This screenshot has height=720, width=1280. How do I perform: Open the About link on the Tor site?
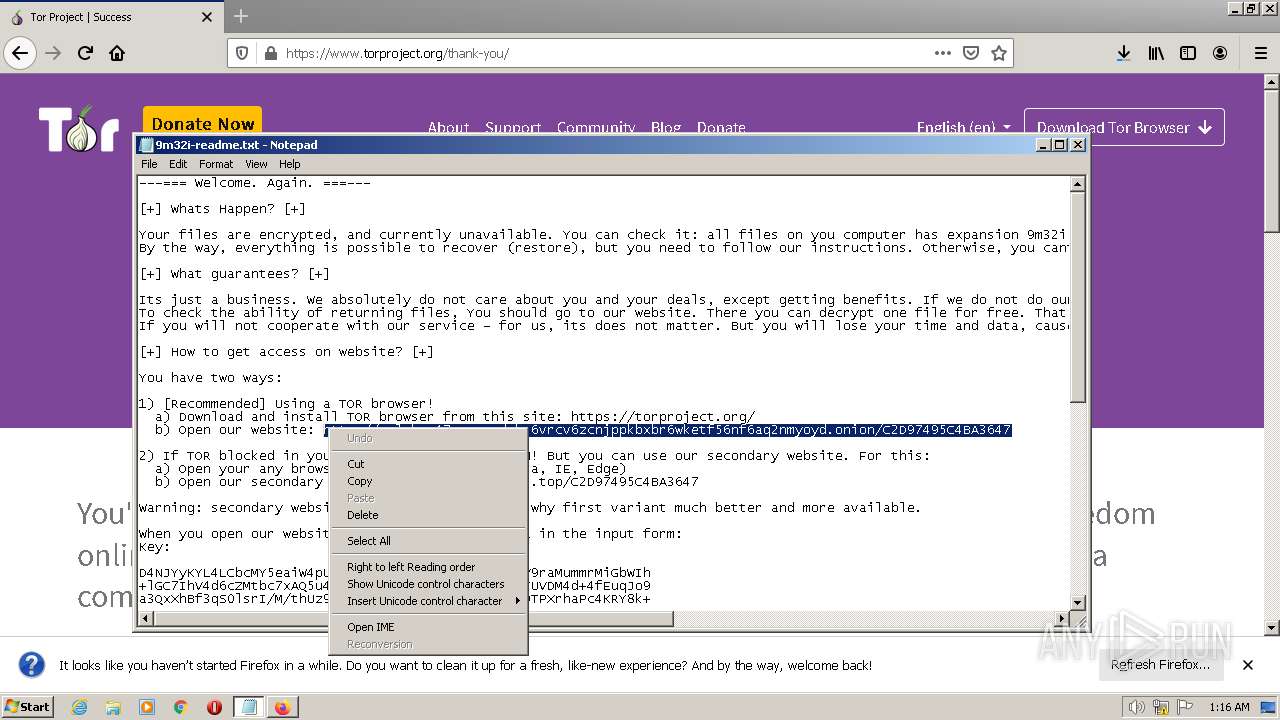[448, 127]
